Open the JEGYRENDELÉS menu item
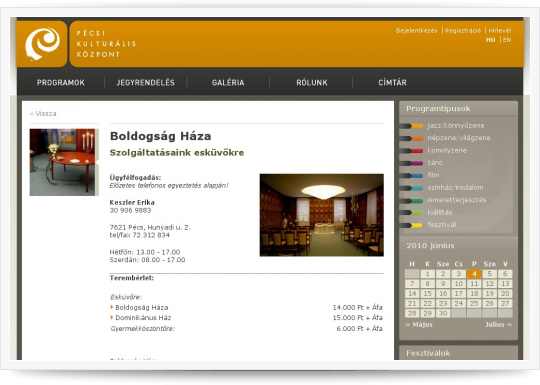540x385 pixels. [x=145, y=83]
